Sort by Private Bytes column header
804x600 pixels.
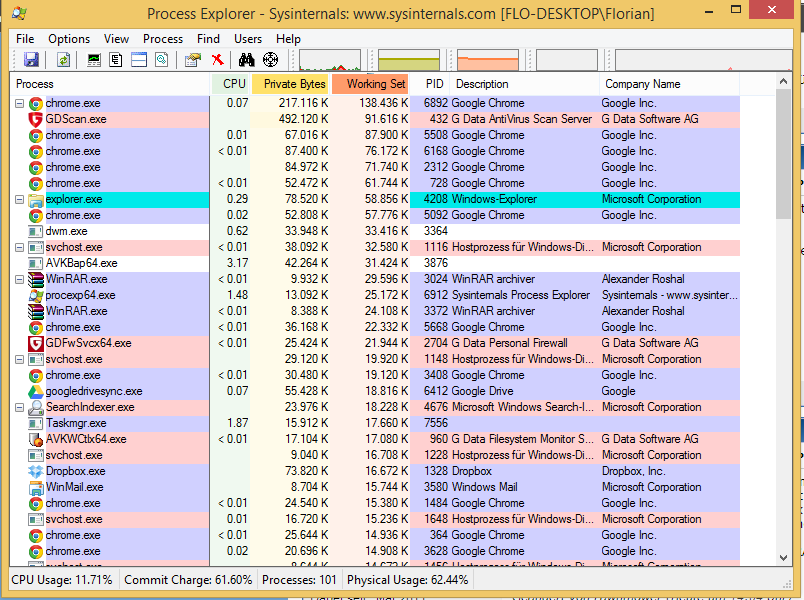tap(291, 84)
